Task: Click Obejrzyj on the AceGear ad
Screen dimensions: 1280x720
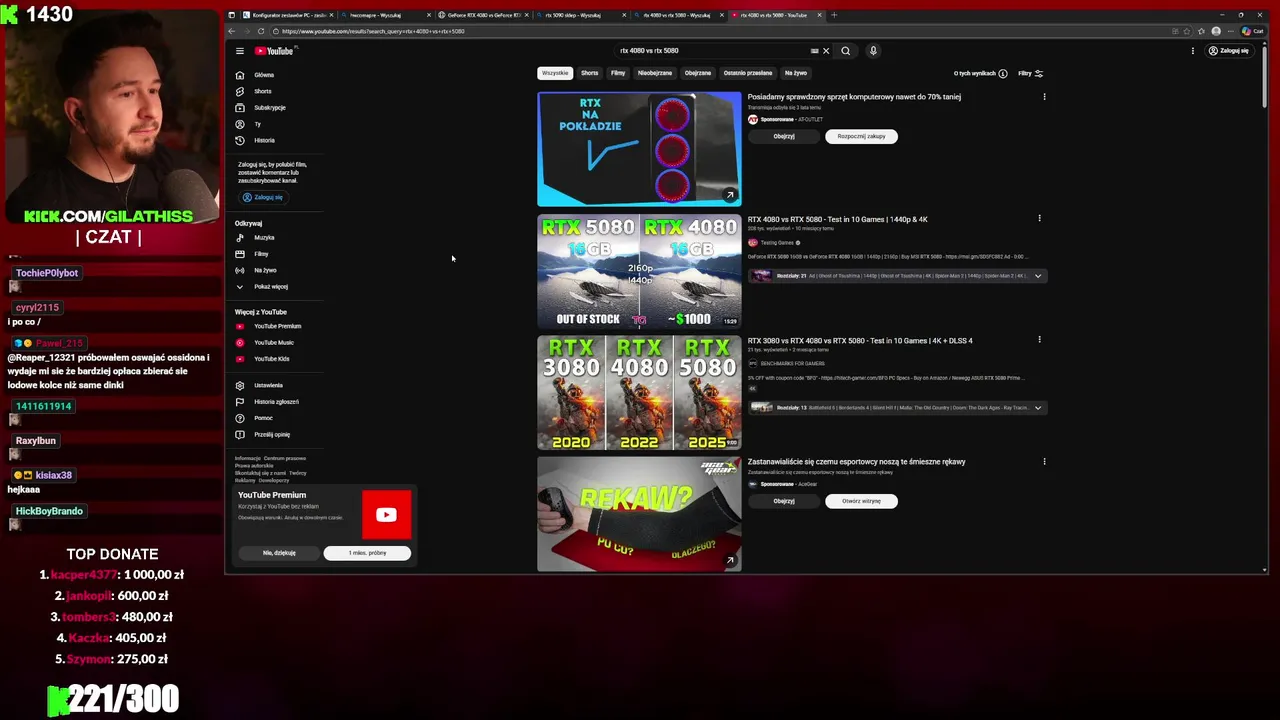Action: click(x=784, y=501)
